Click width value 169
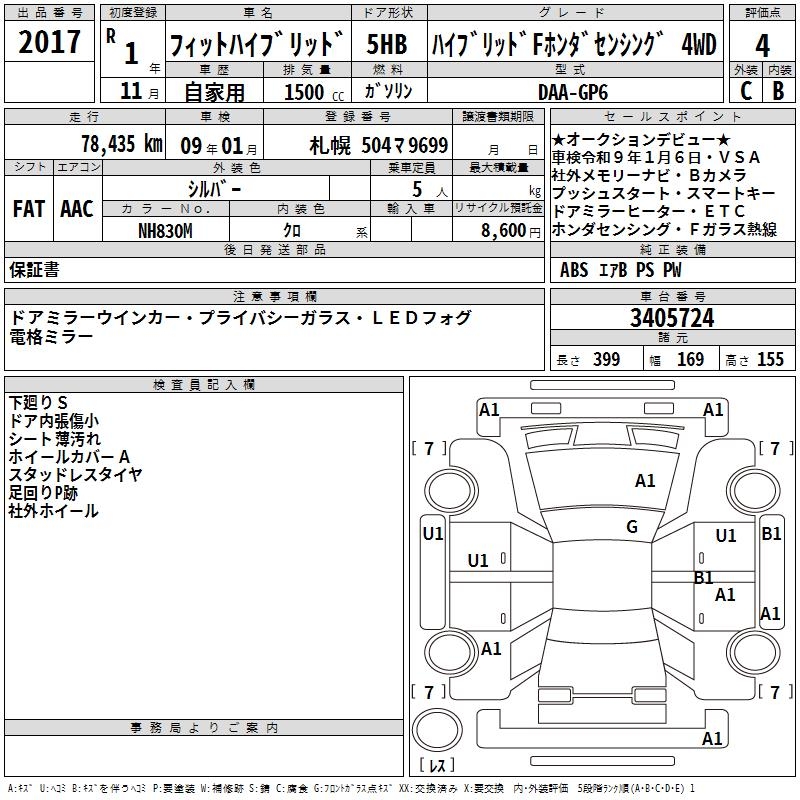 pos(690,359)
